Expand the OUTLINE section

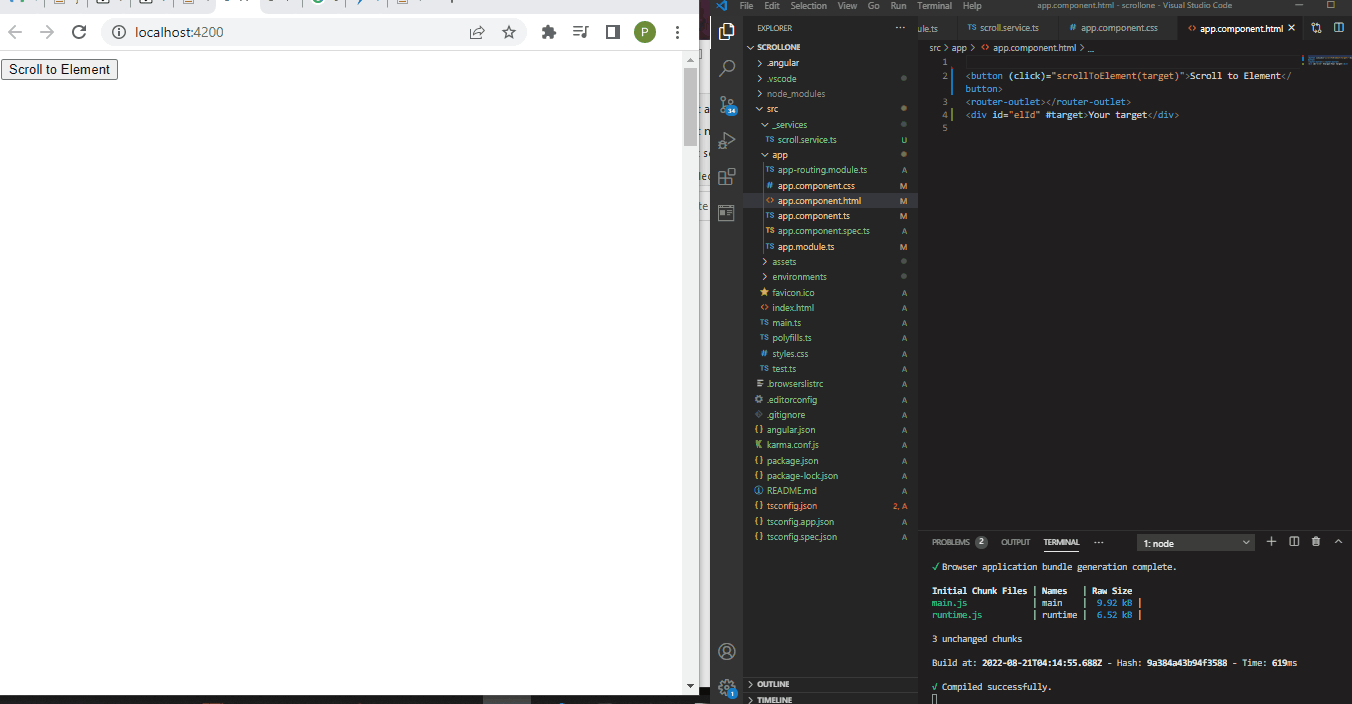click(x=830, y=684)
